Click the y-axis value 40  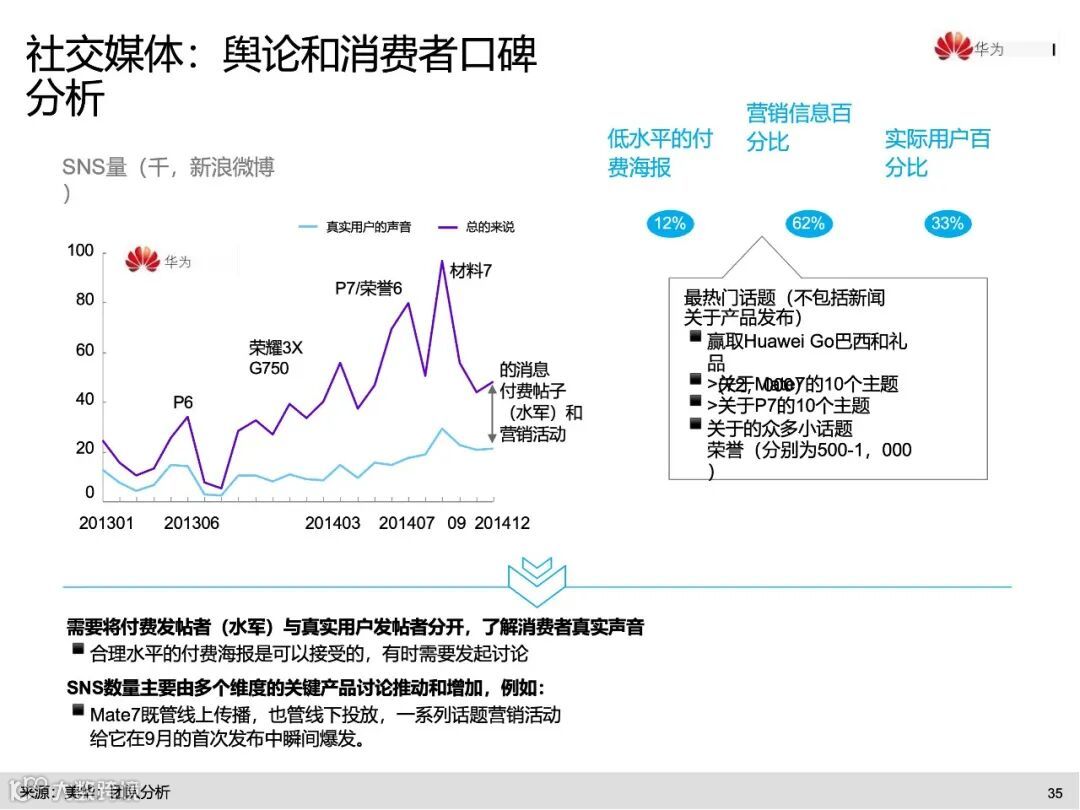pos(85,399)
